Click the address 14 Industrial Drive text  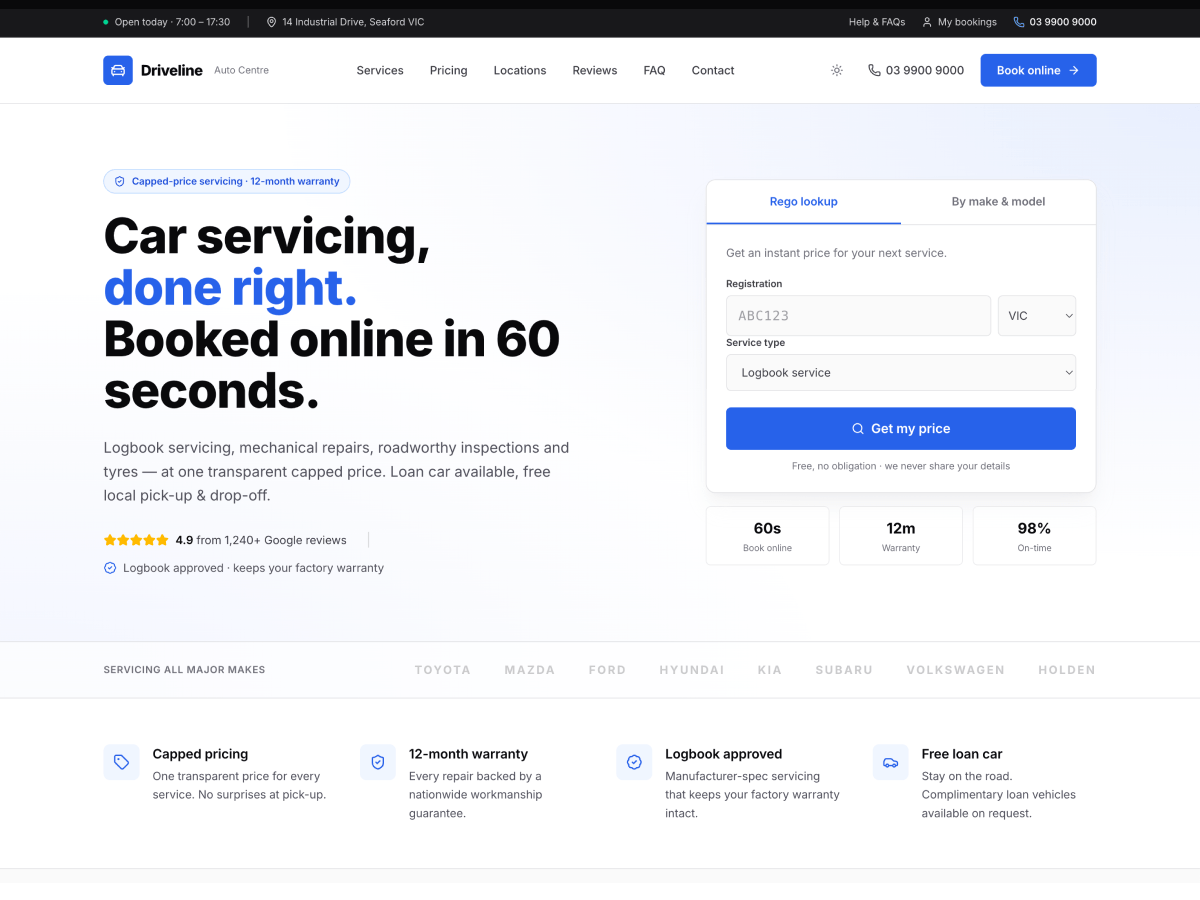[353, 22]
